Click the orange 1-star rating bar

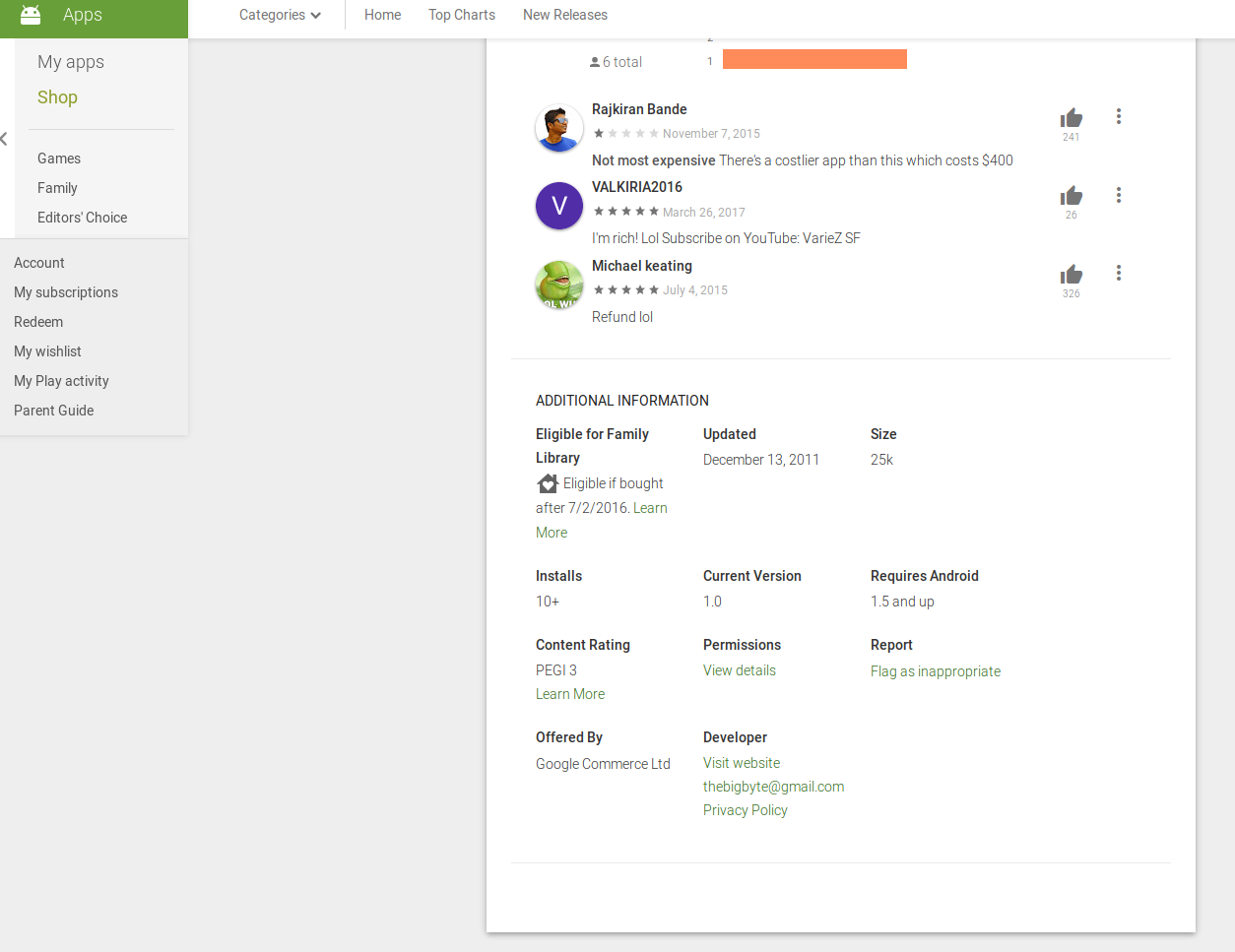[x=814, y=60]
